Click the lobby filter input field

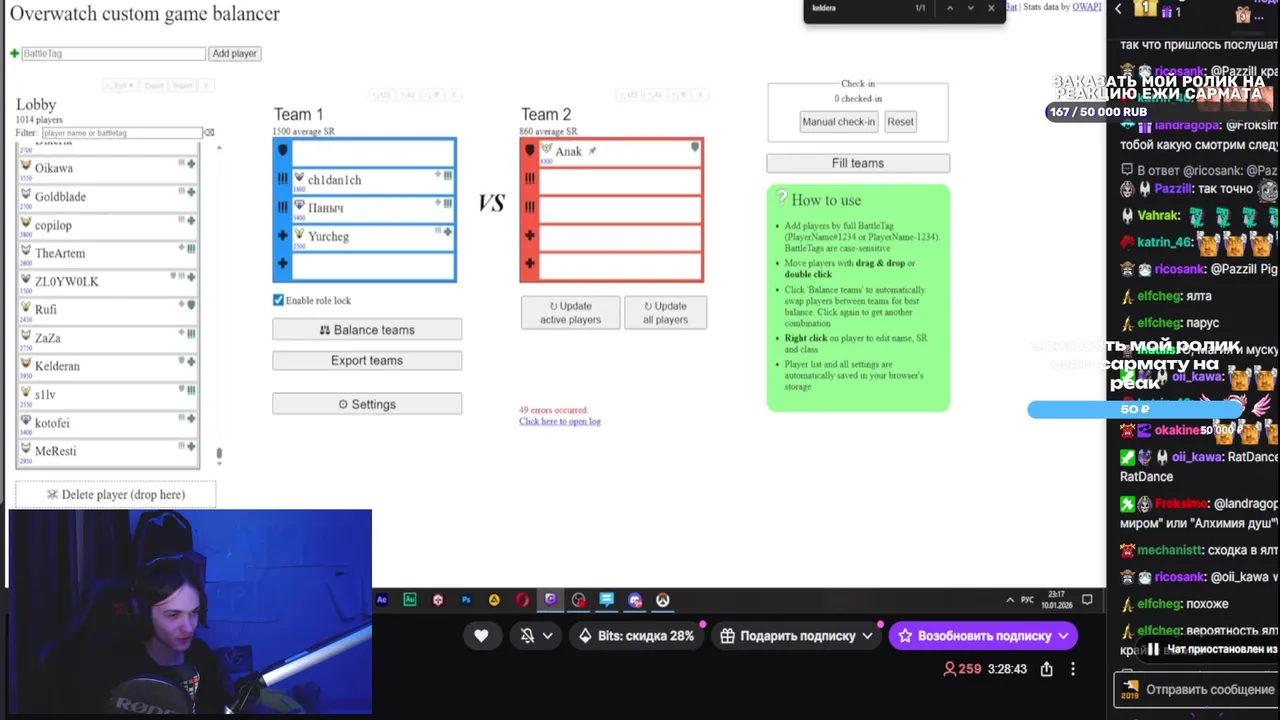[x=121, y=133]
